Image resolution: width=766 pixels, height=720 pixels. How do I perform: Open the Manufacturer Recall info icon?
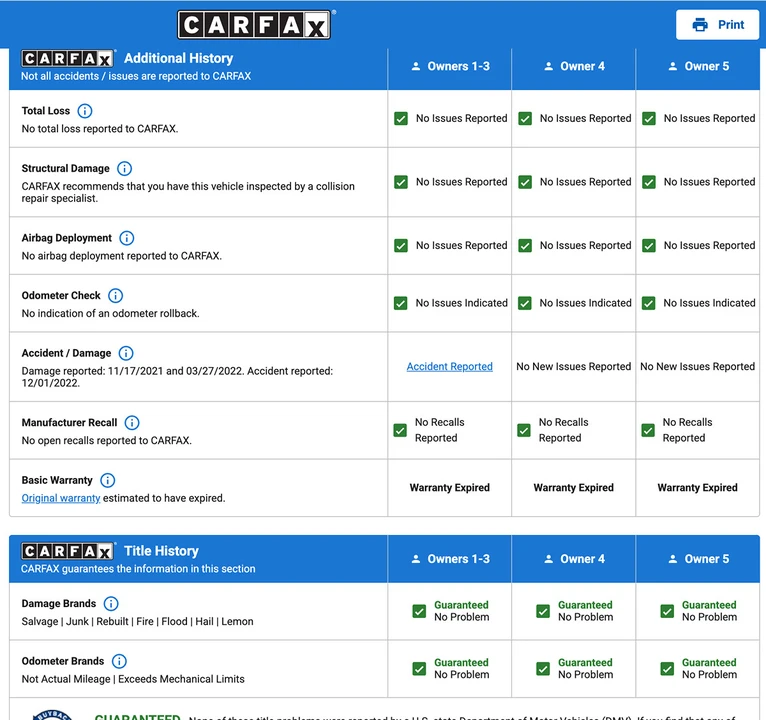pyautogui.click(x=132, y=423)
